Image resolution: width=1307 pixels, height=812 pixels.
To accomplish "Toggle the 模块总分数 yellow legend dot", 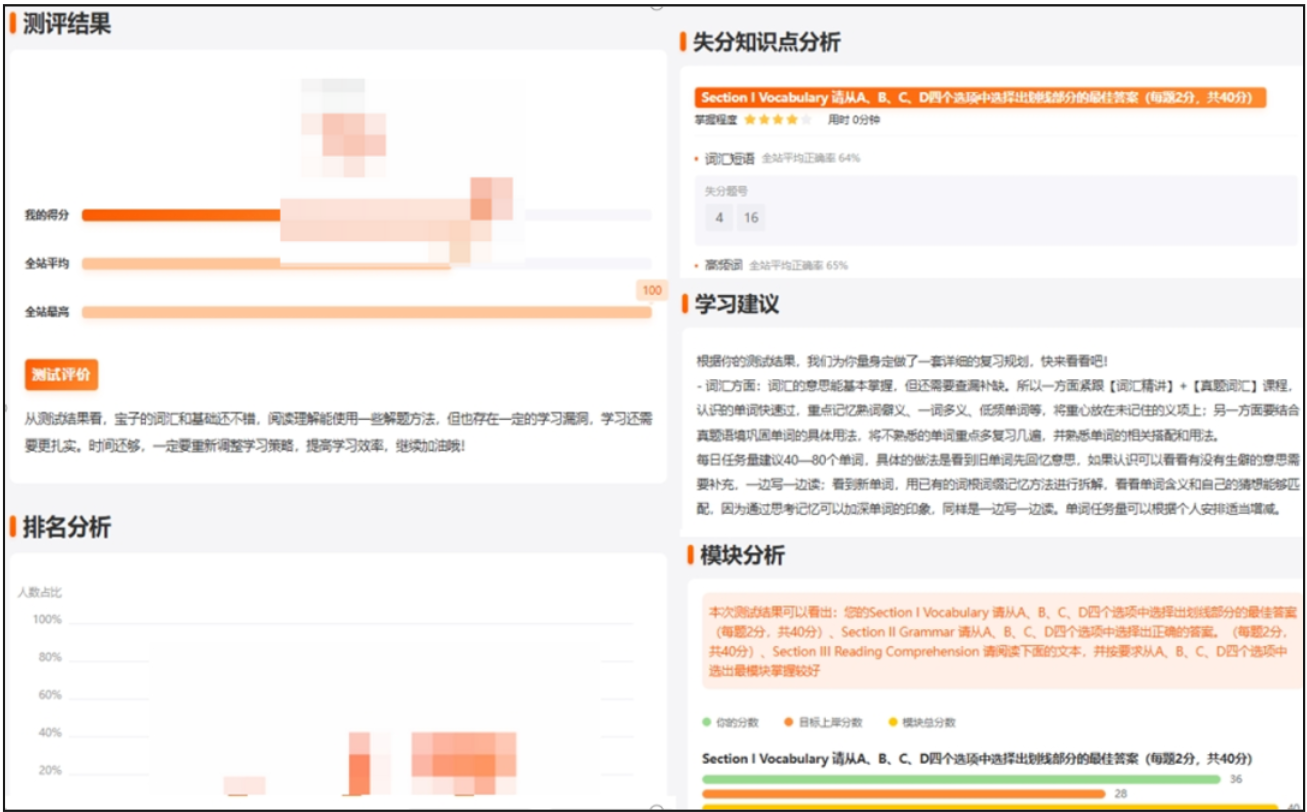I will point(893,722).
